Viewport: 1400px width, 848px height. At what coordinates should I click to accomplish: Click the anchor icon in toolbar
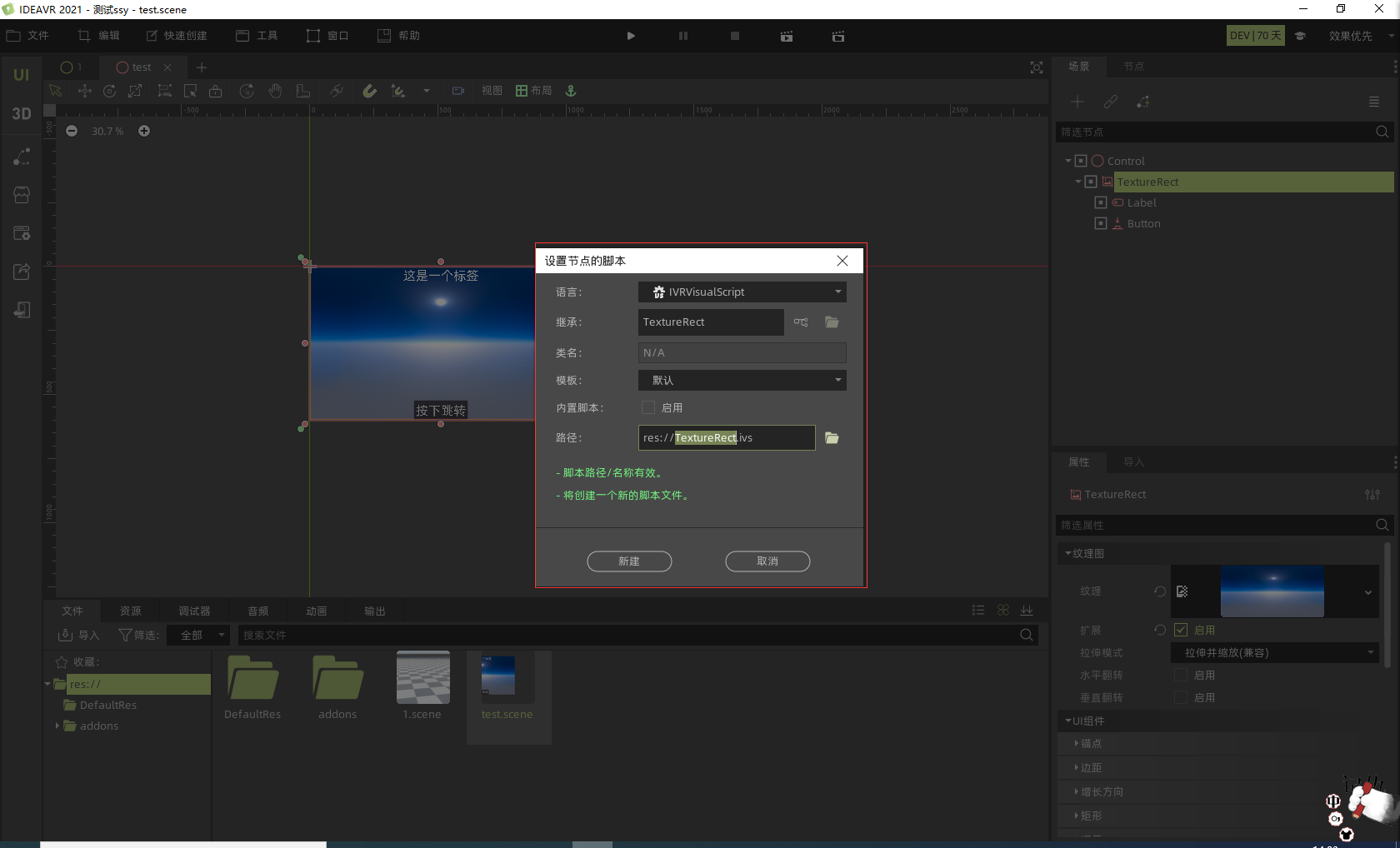coord(571,91)
